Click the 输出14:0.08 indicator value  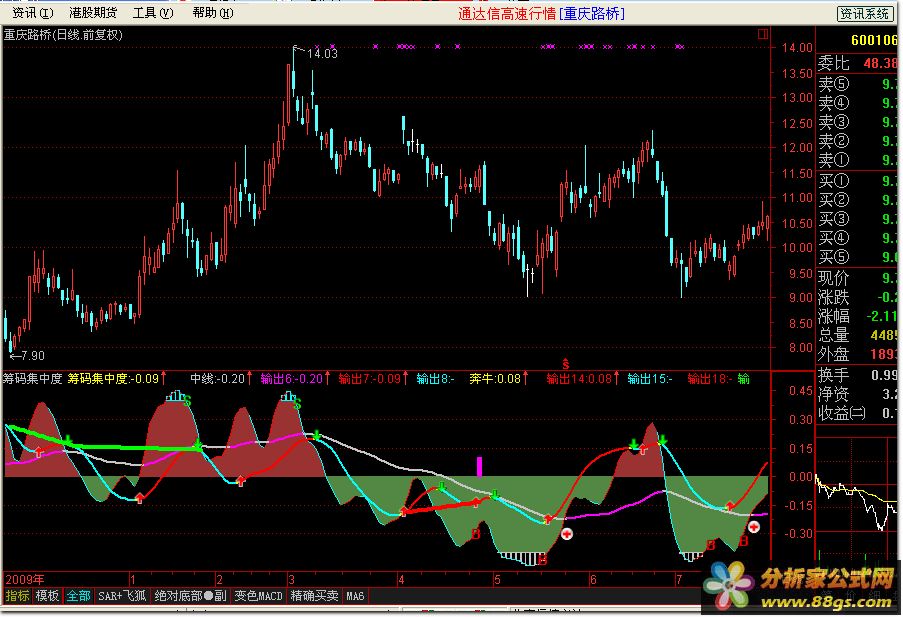pyautogui.click(x=579, y=379)
